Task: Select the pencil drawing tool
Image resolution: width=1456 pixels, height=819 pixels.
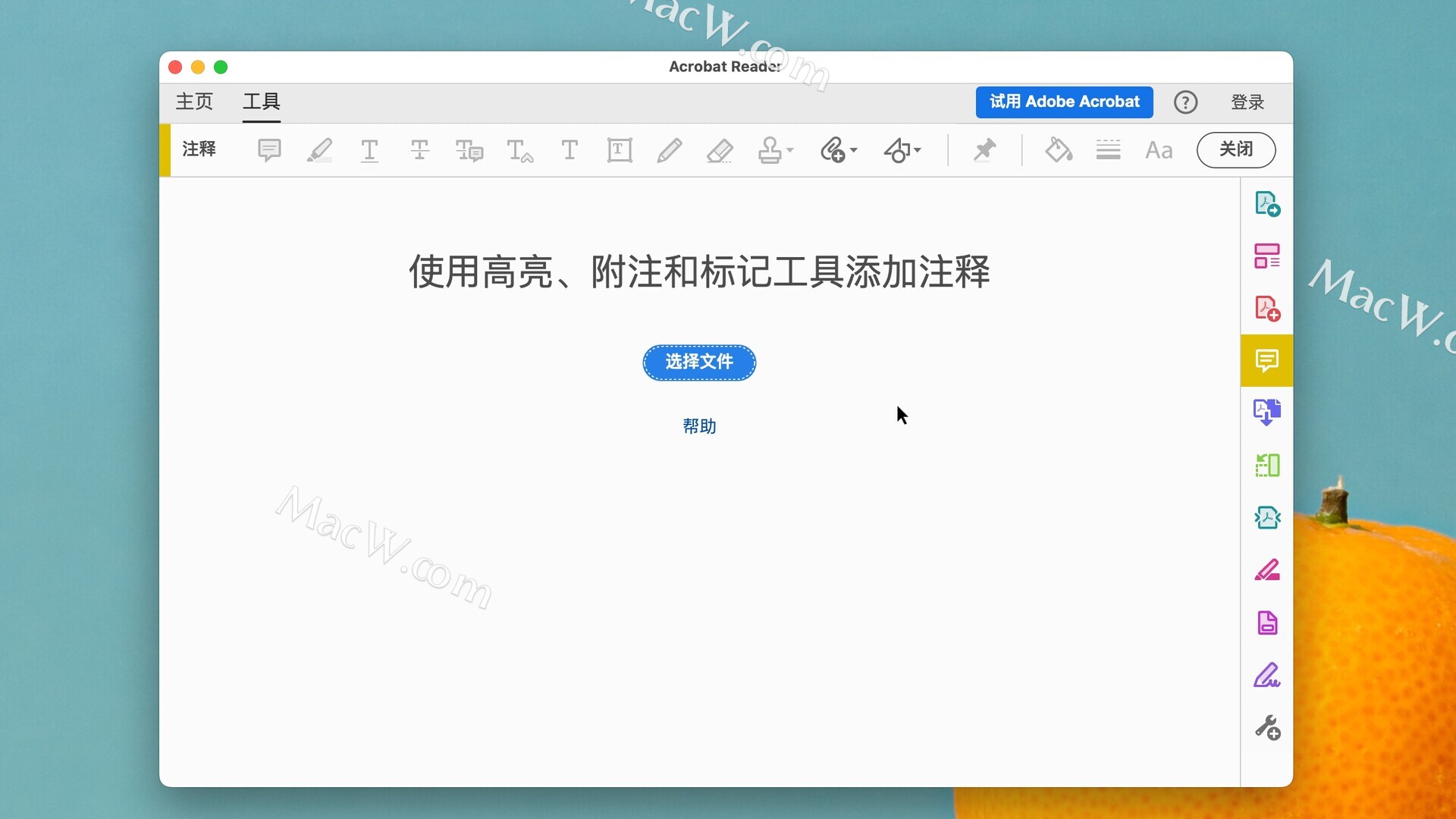Action: [670, 150]
